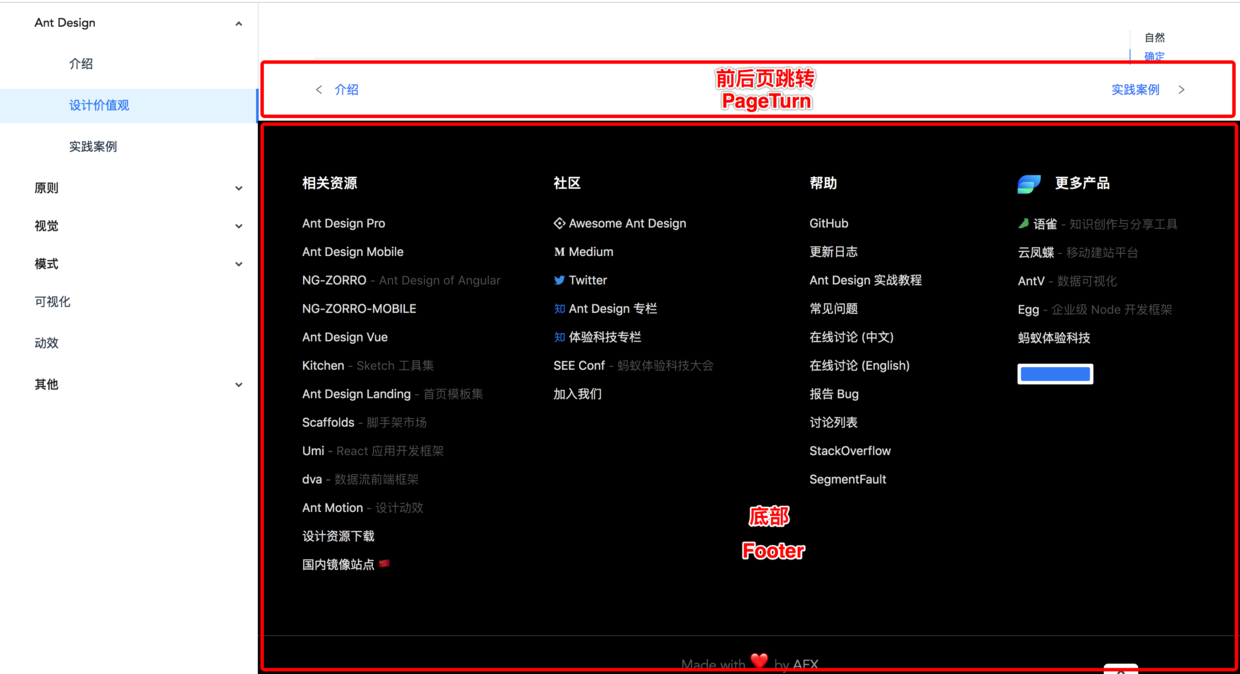Open the dva 数据流前端框架 link

pyautogui.click(x=360, y=479)
